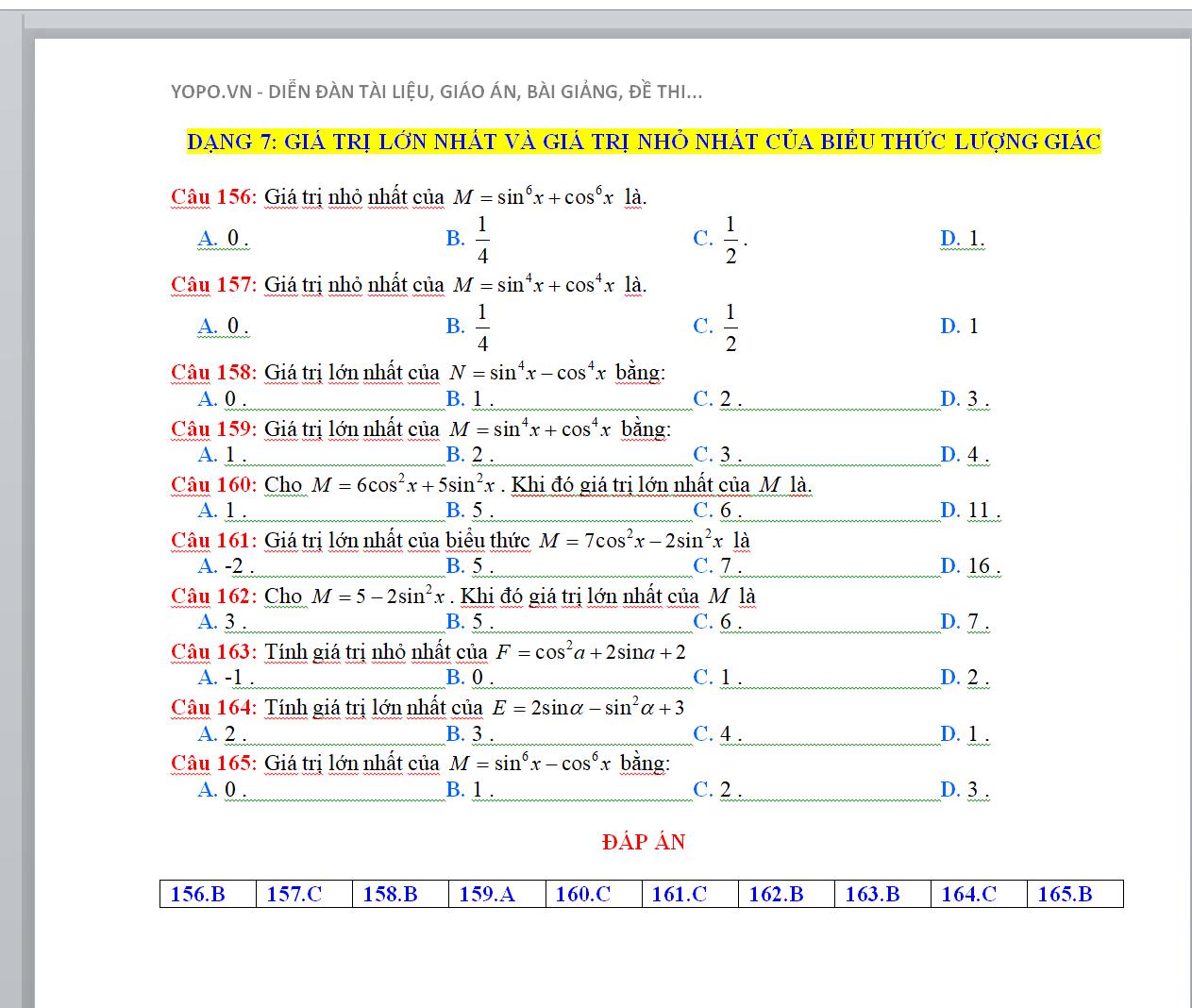Click the 164.C answer table cell

(x=978, y=894)
